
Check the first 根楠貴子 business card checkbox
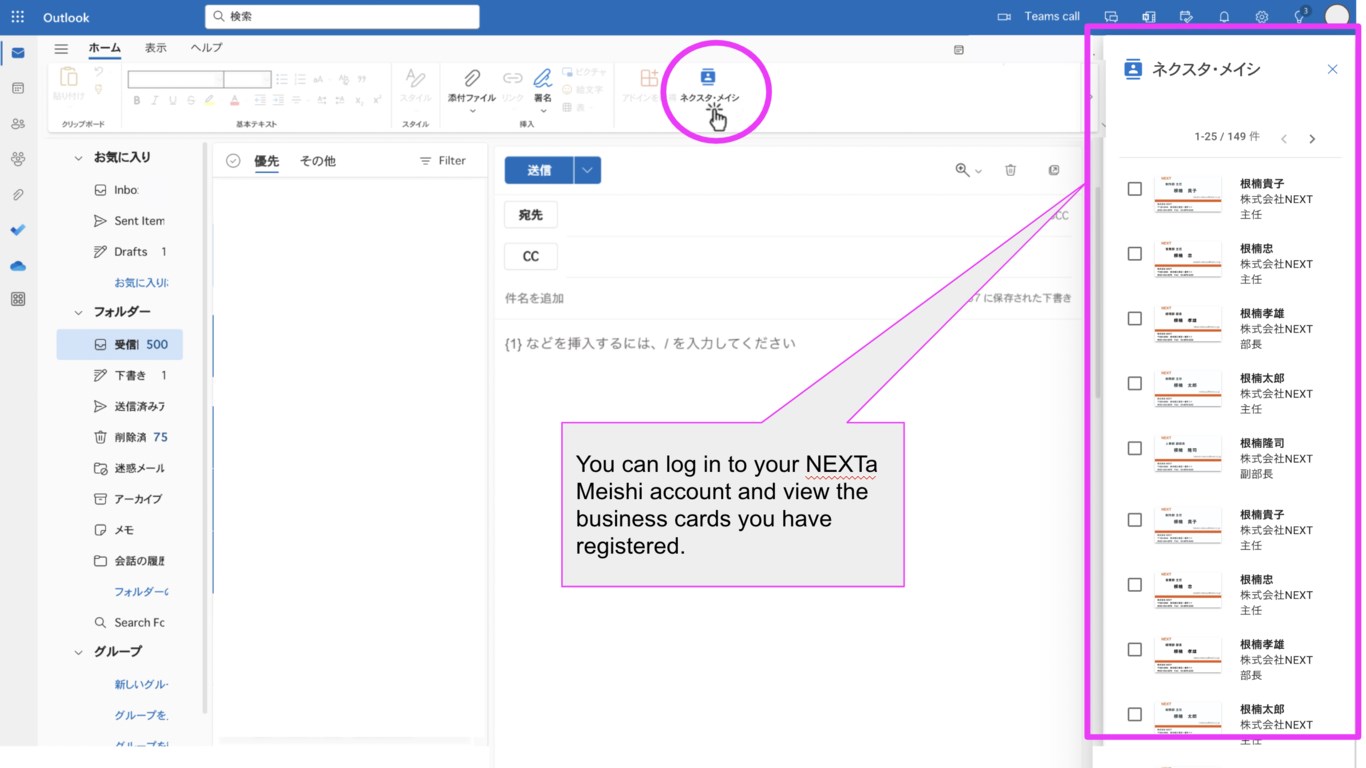pos(1134,189)
